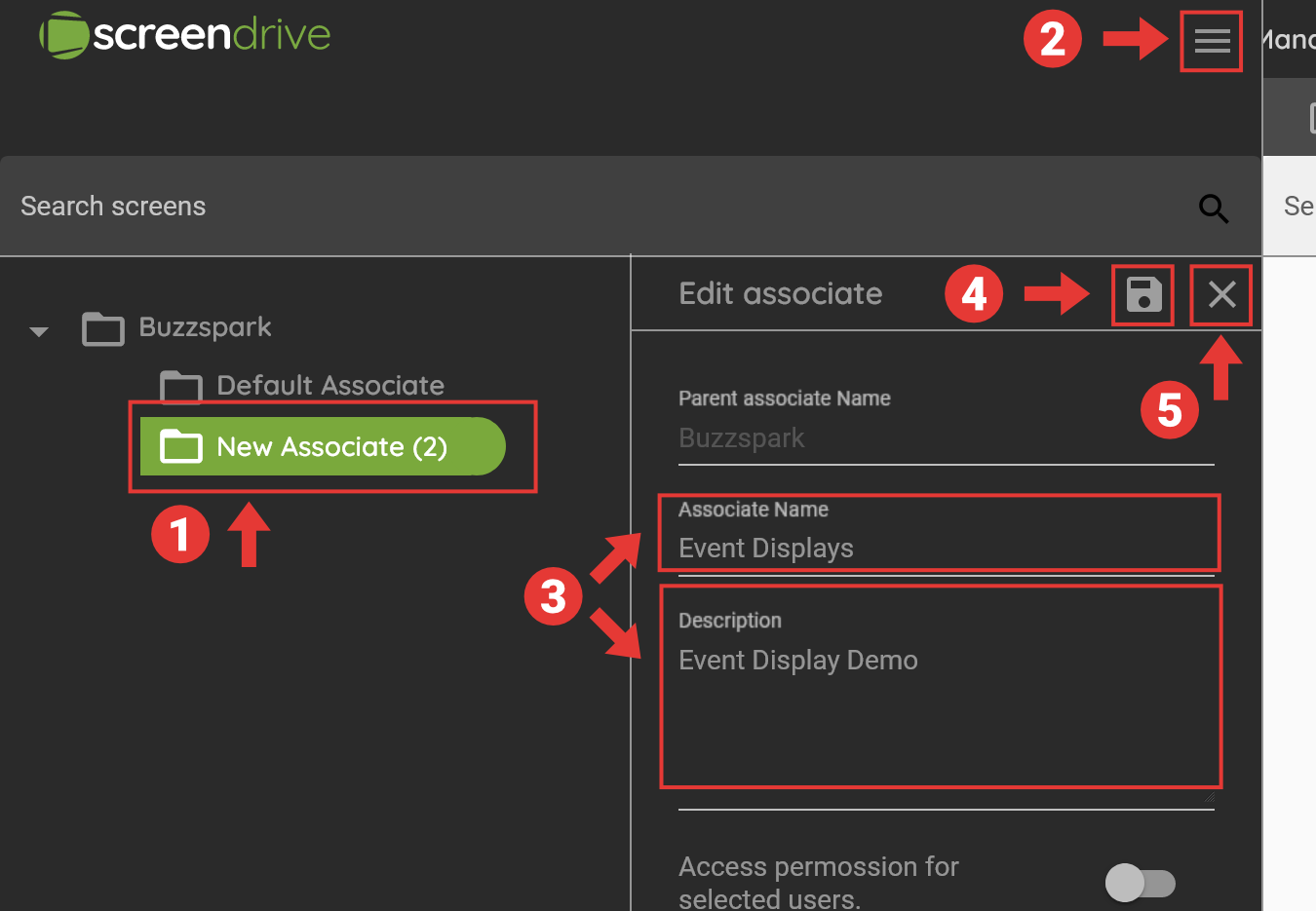
Task: Focus the Search screens field
Action: click(585, 207)
